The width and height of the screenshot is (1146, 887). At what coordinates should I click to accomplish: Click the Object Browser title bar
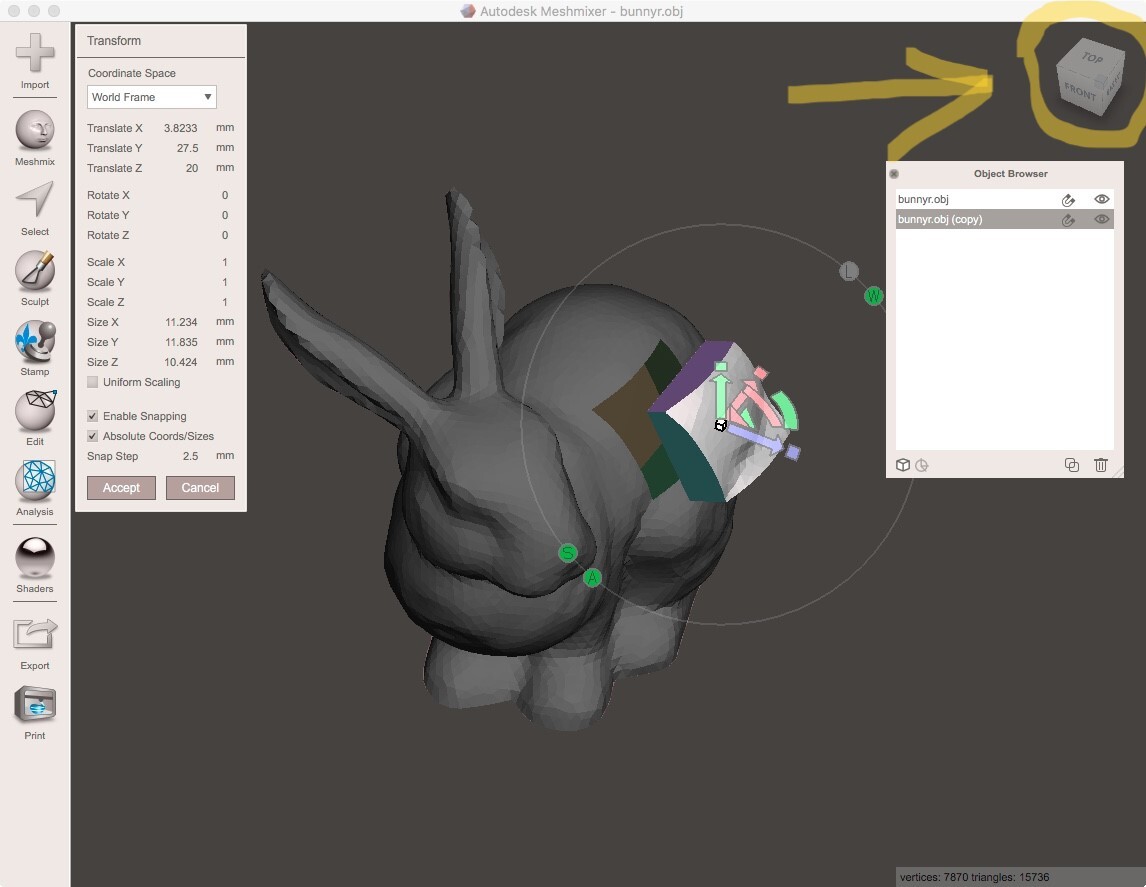click(x=1004, y=174)
